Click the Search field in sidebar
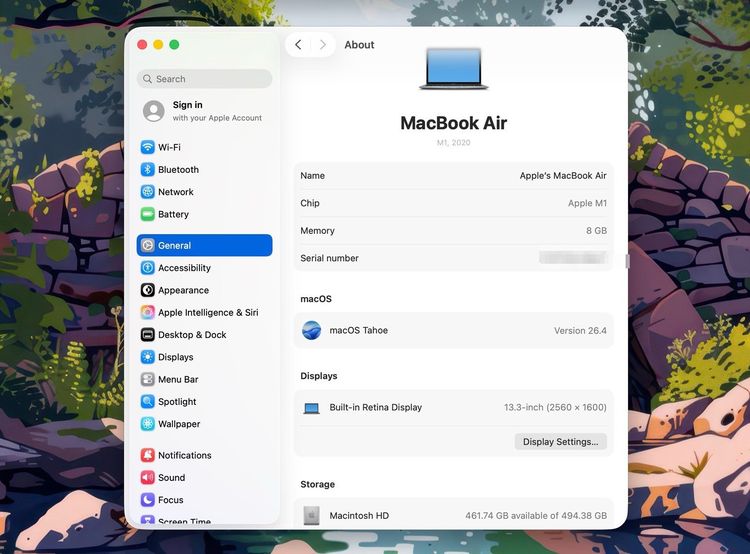Image resolution: width=750 pixels, height=554 pixels. [x=205, y=79]
